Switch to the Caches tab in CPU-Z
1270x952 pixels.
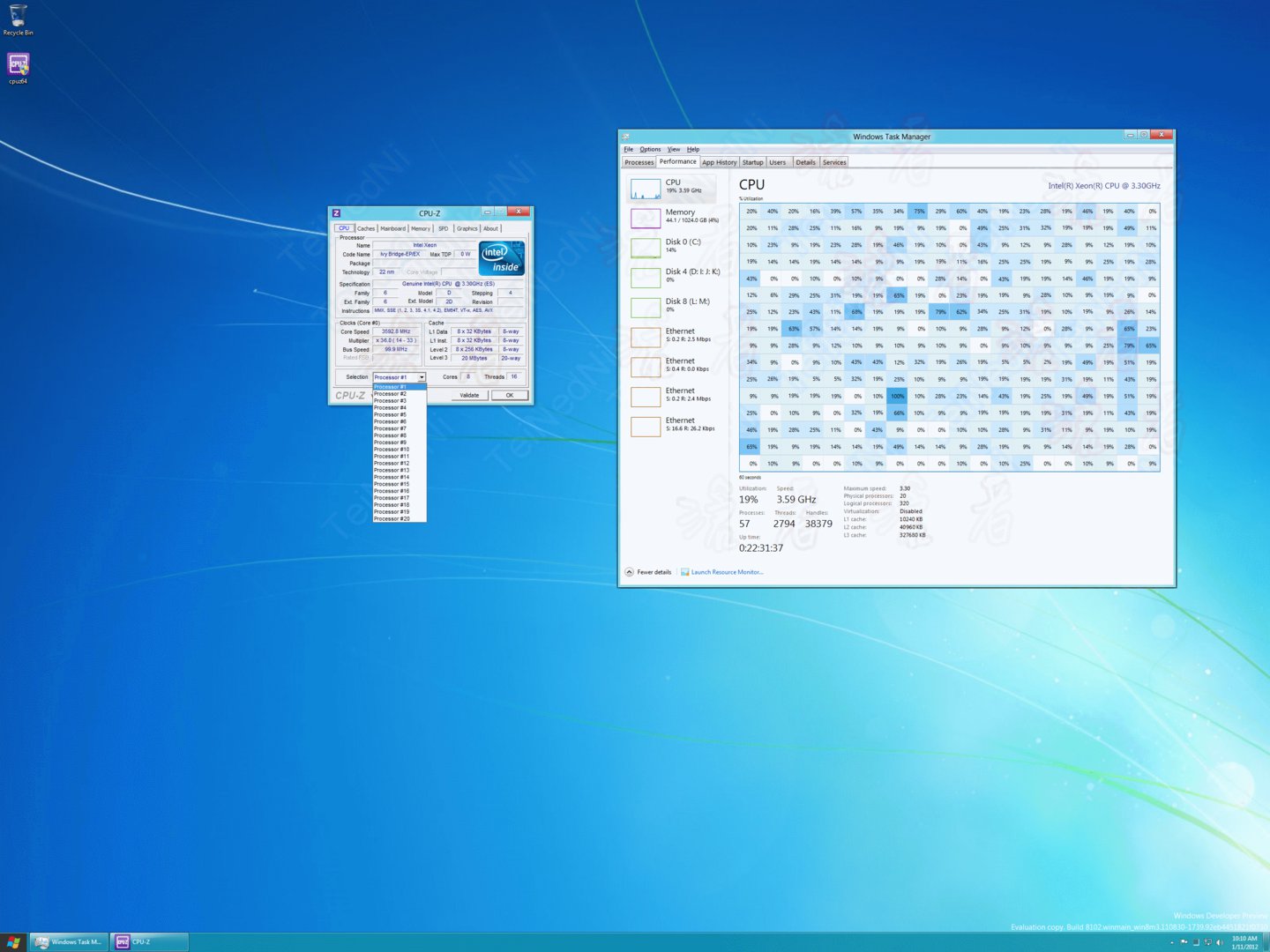(366, 227)
